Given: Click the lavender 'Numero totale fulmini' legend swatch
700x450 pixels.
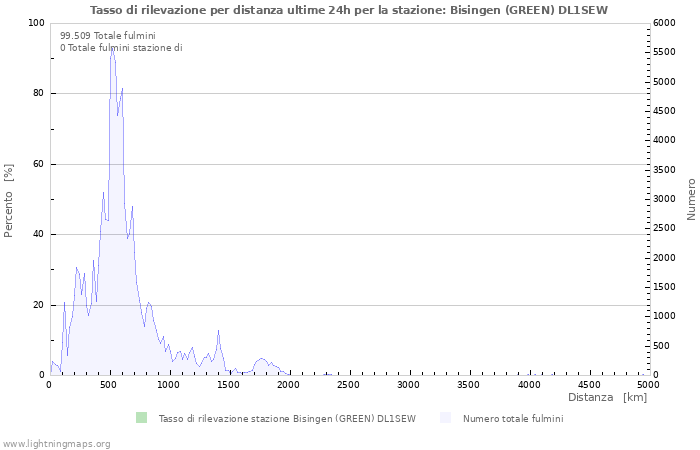Looking at the screenshot, I should pos(446,418).
